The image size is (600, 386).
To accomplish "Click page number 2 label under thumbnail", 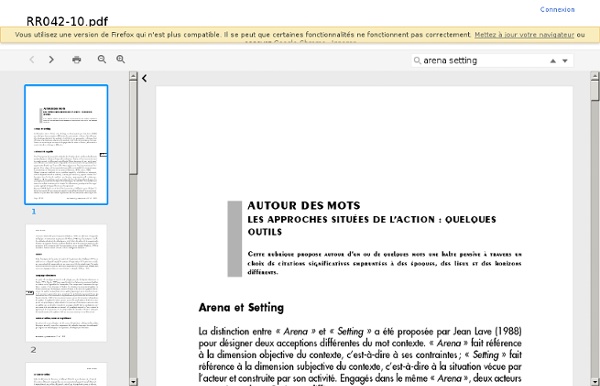I will tap(34, 350).
